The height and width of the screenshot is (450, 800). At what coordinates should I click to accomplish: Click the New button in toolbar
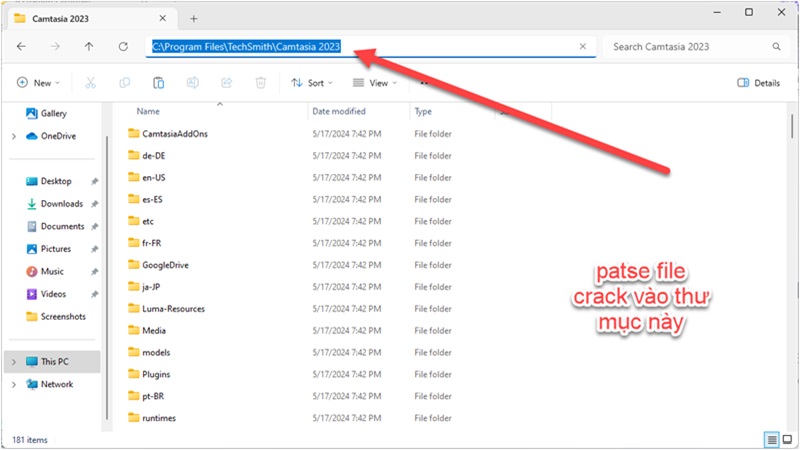[x=39, y=83]
